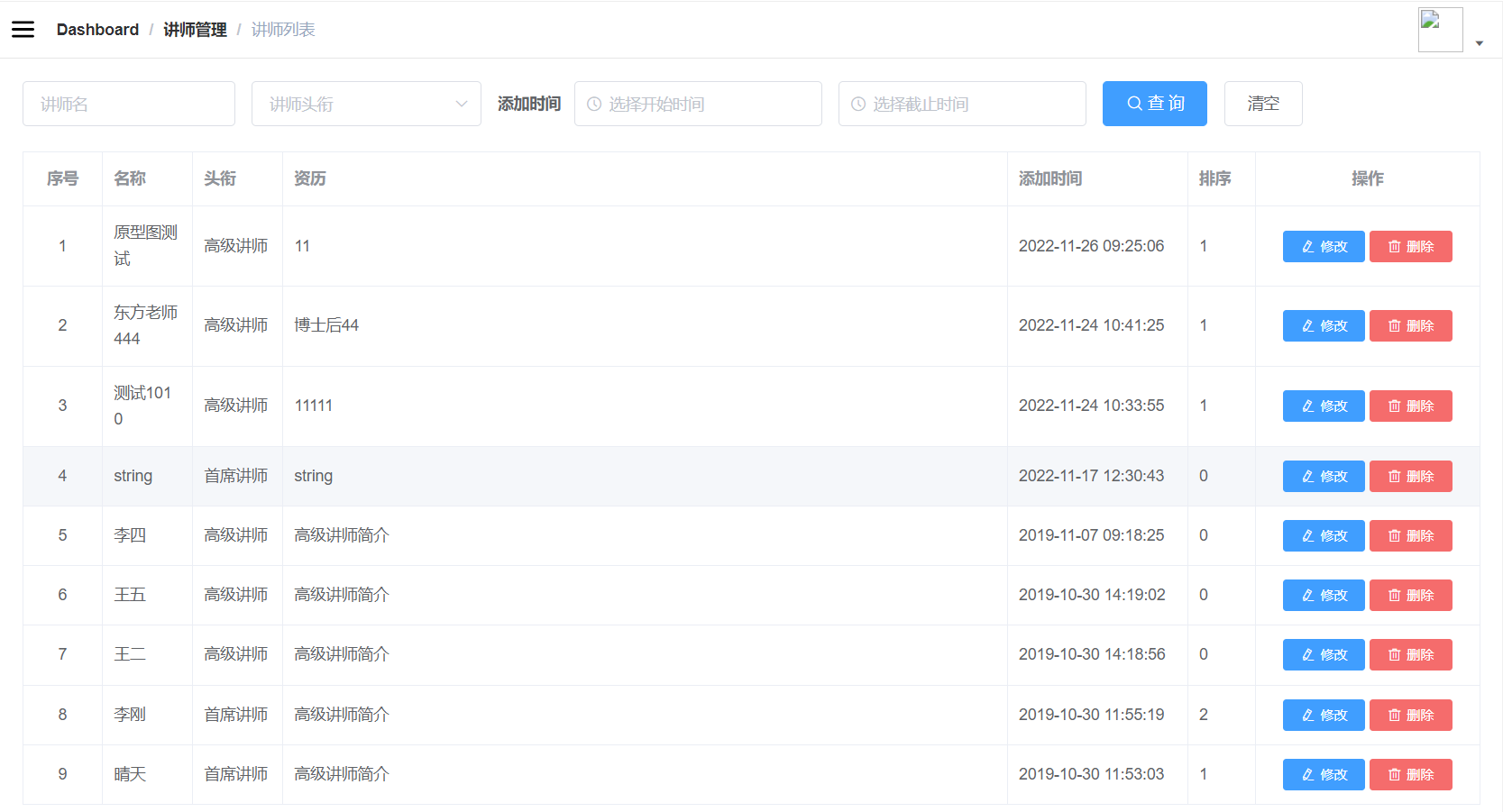Click the clock icon in end time field
The height and width of the screenshot is (812, 1503).
tap(858, 104)
